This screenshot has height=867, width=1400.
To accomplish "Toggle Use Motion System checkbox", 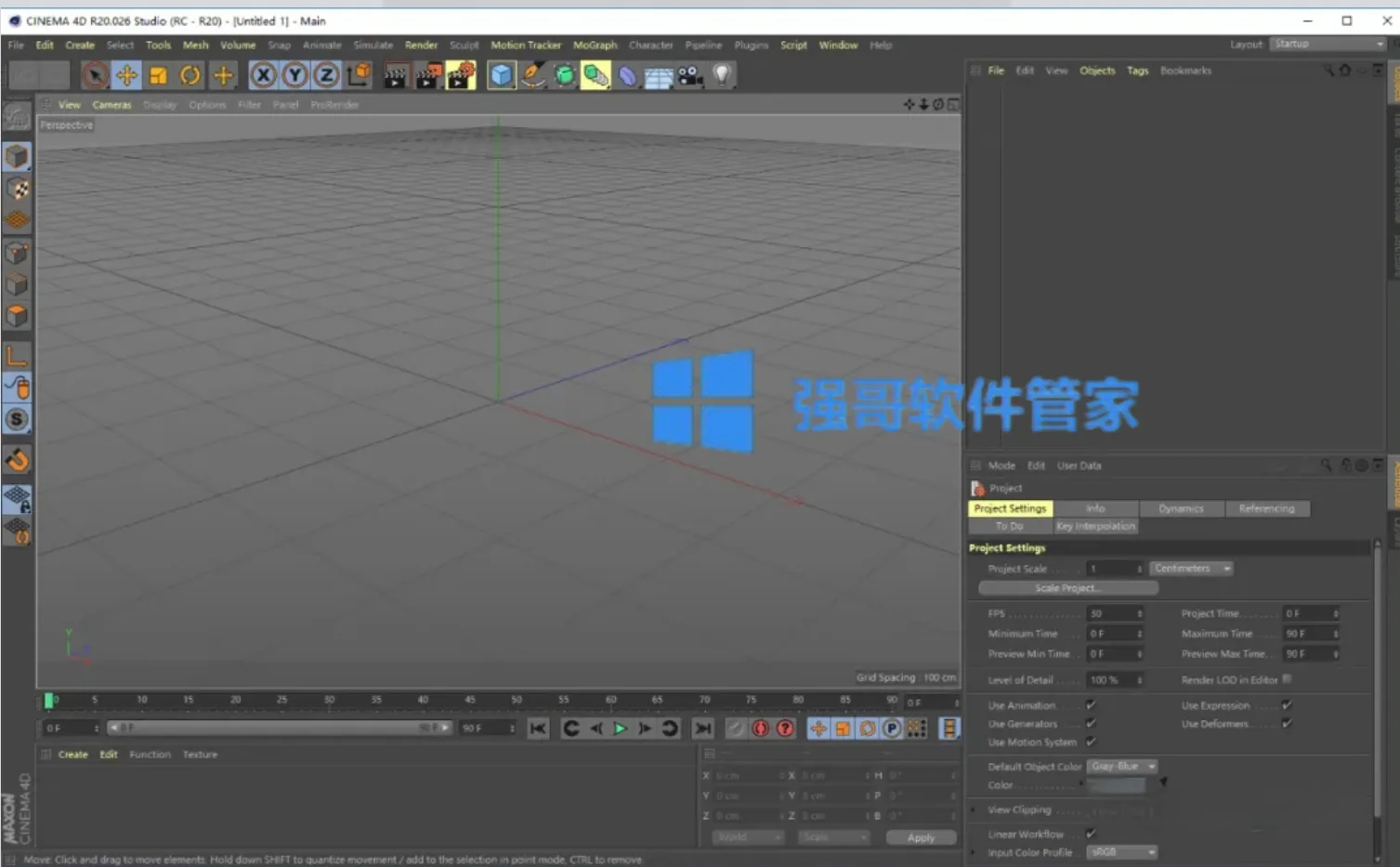I will tap(1091, 742).
